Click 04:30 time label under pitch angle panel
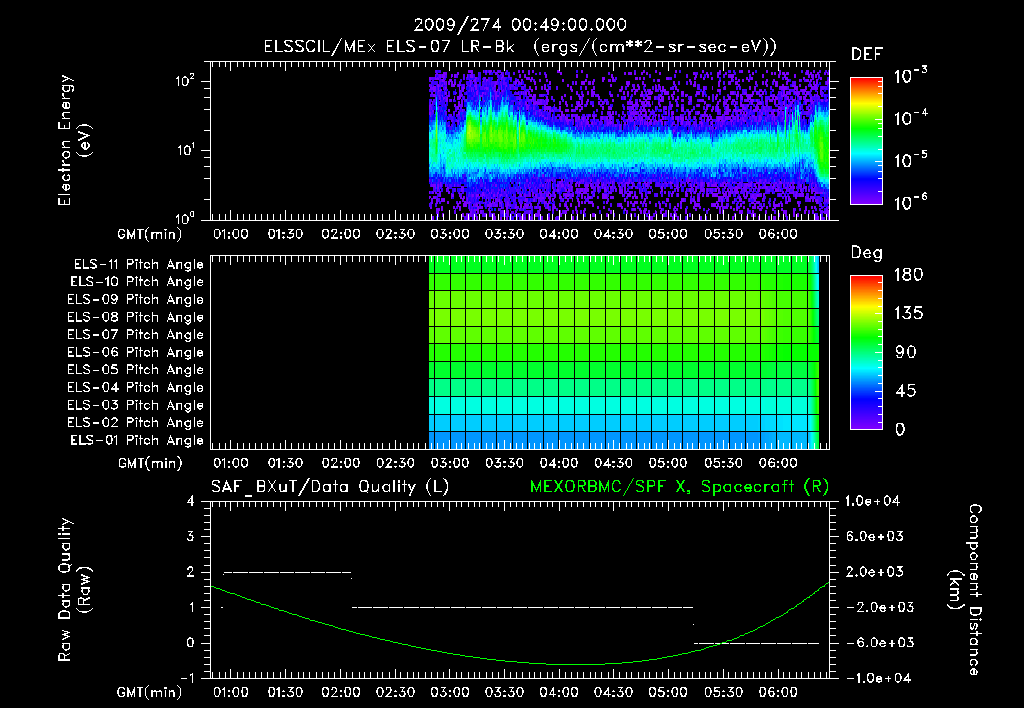 613,464
